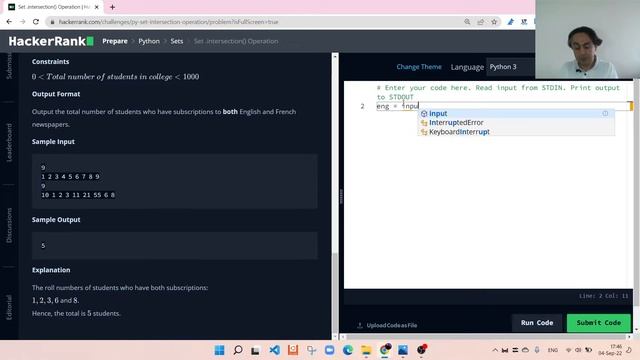
Task: Click the share page icon in address bar
Action: click(480, 22)
